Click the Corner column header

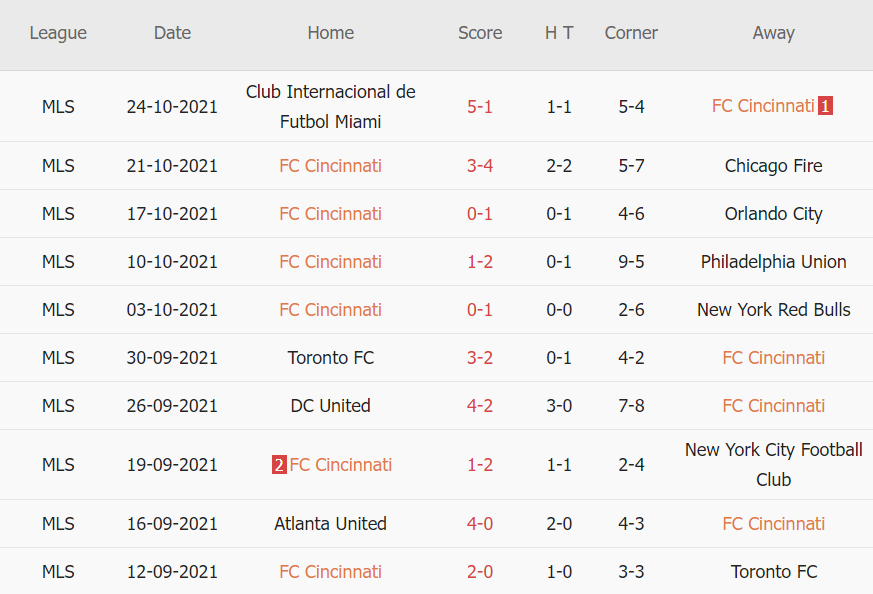(x=631, y=33)
